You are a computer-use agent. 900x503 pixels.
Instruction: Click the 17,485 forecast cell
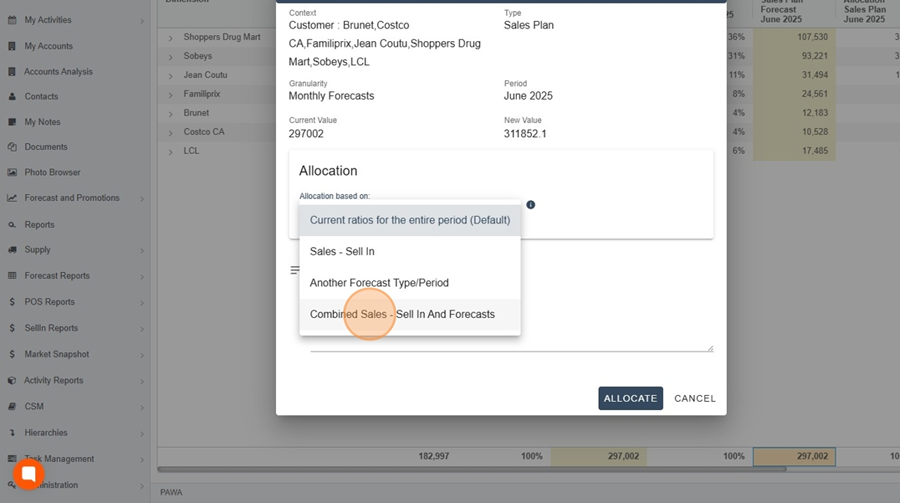[794, 150]
